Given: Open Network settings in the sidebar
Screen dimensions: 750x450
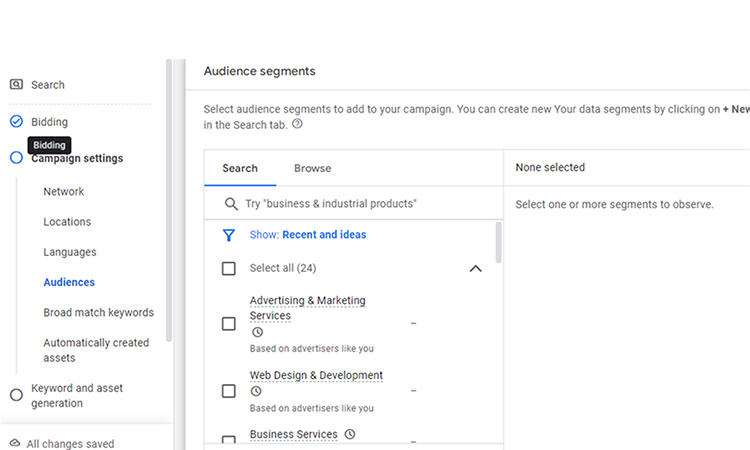Looking at the screenshot, I should 64,191.
